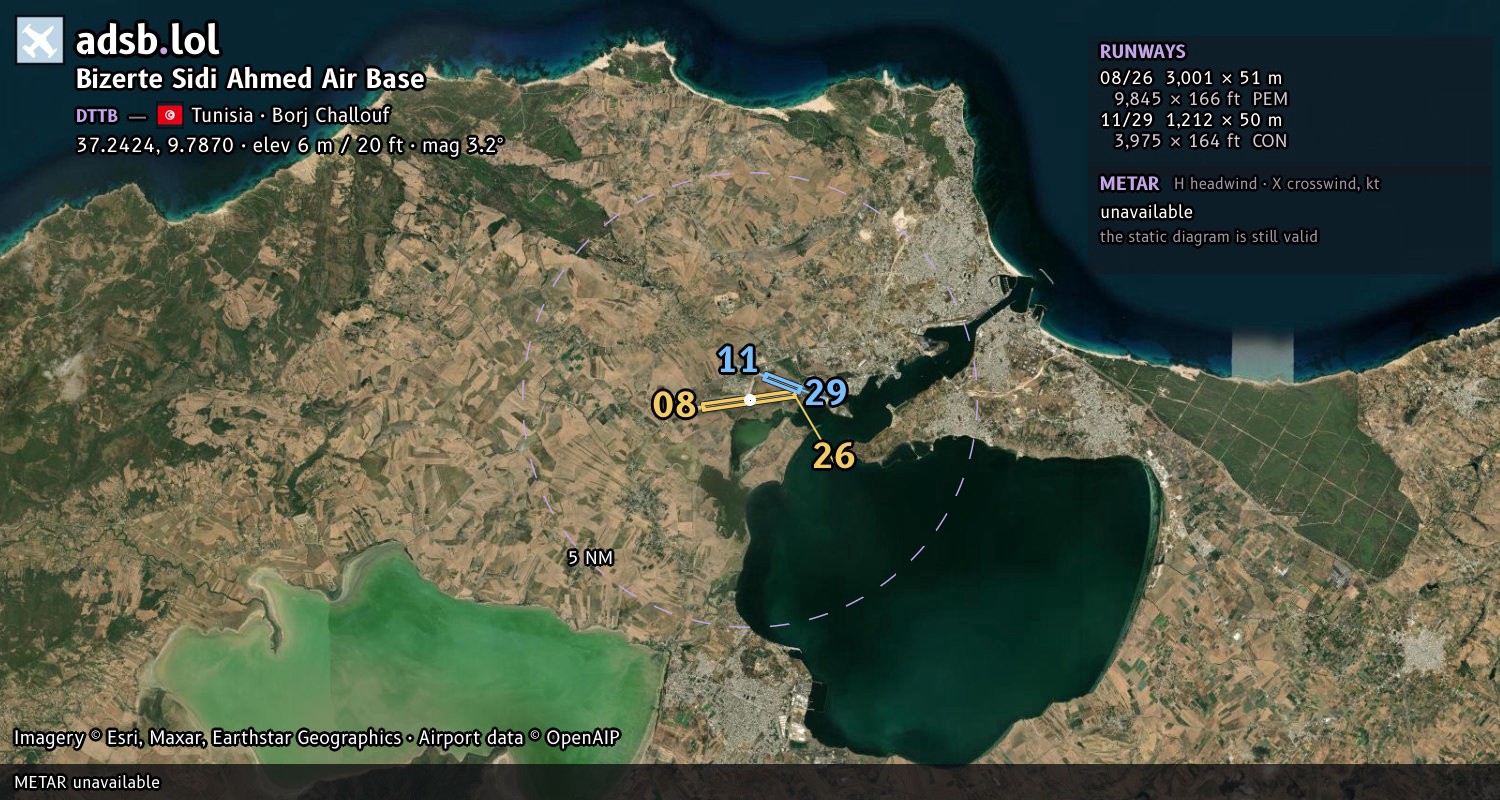Select runway label 11
1500x800 pixels.
[x=737, y=360]
